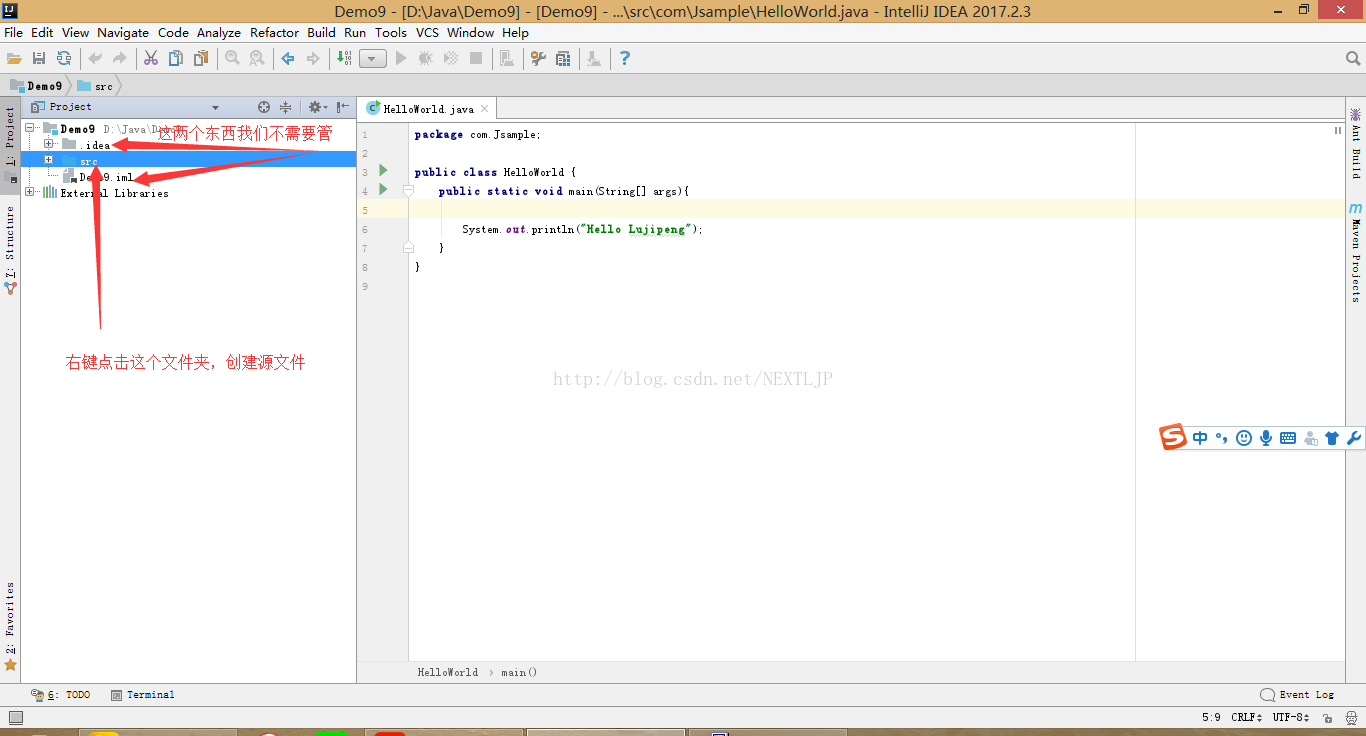Image resolution: width=1366 pixels, height=736 pixels.
Task: Toggle read-only lock icon in status bar
Action: point(1327,718)
